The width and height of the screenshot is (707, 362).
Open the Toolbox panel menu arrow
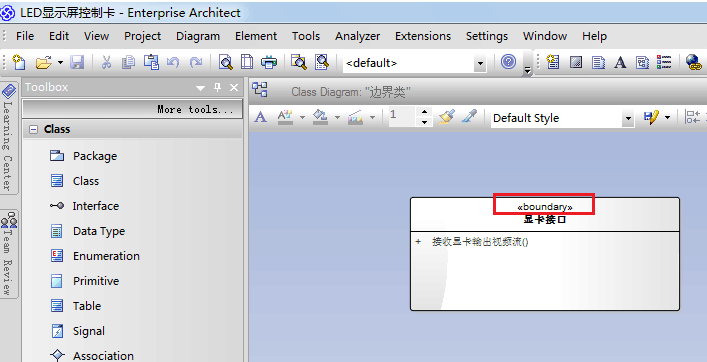click(x=201, y=88)
